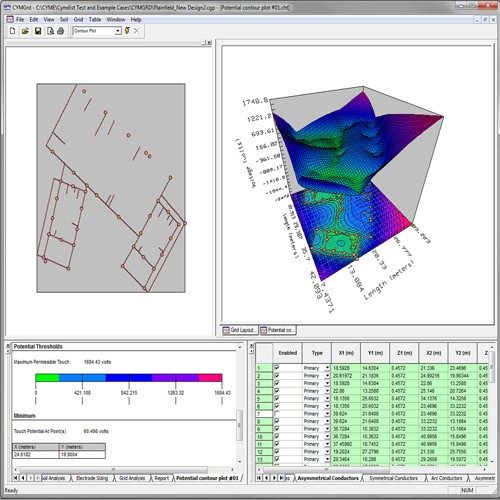Expand the Type dropdown in row 1
Viewport: 500px width, 500px height.
327,368
